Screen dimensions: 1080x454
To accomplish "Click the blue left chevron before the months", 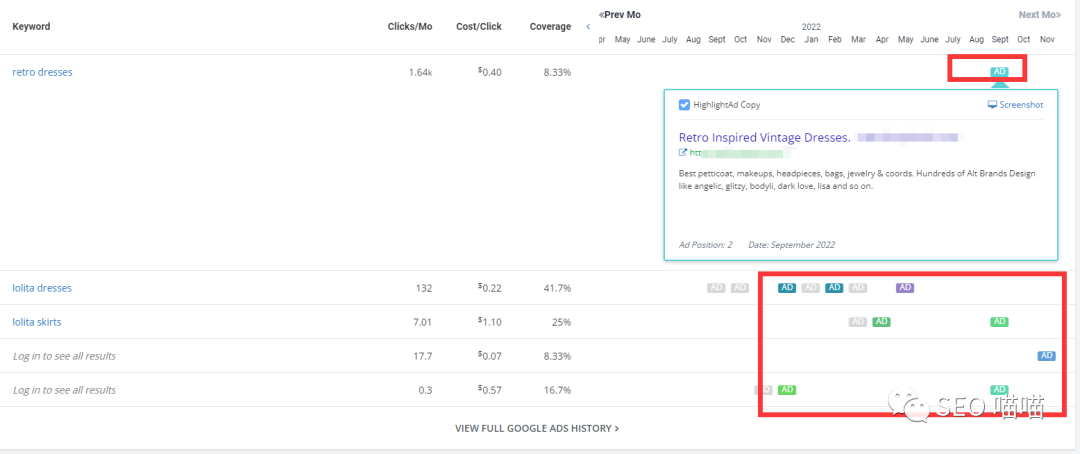I will [588, 27].
